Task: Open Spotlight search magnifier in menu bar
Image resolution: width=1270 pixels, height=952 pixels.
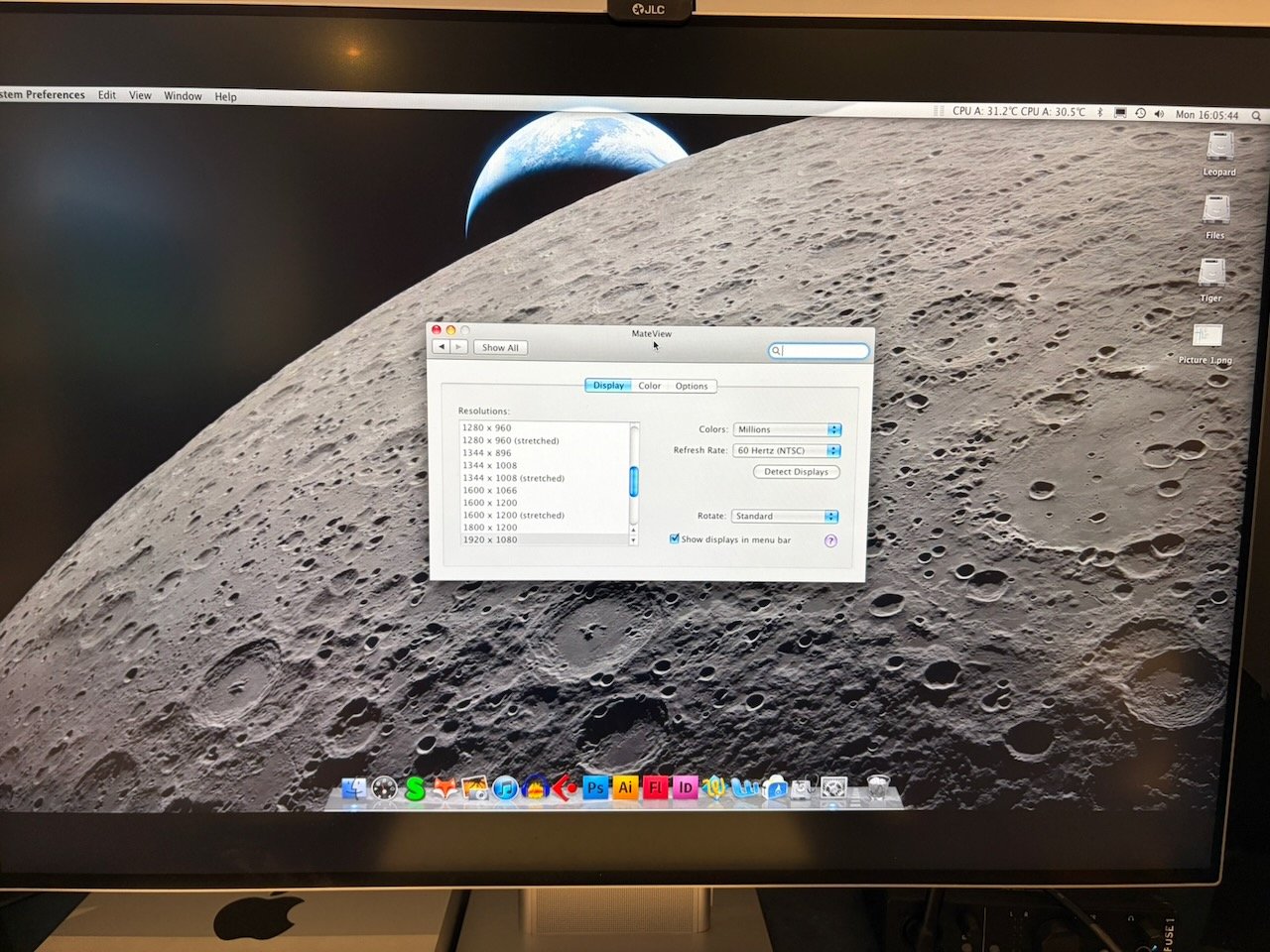Action: tap(1256, 115)
